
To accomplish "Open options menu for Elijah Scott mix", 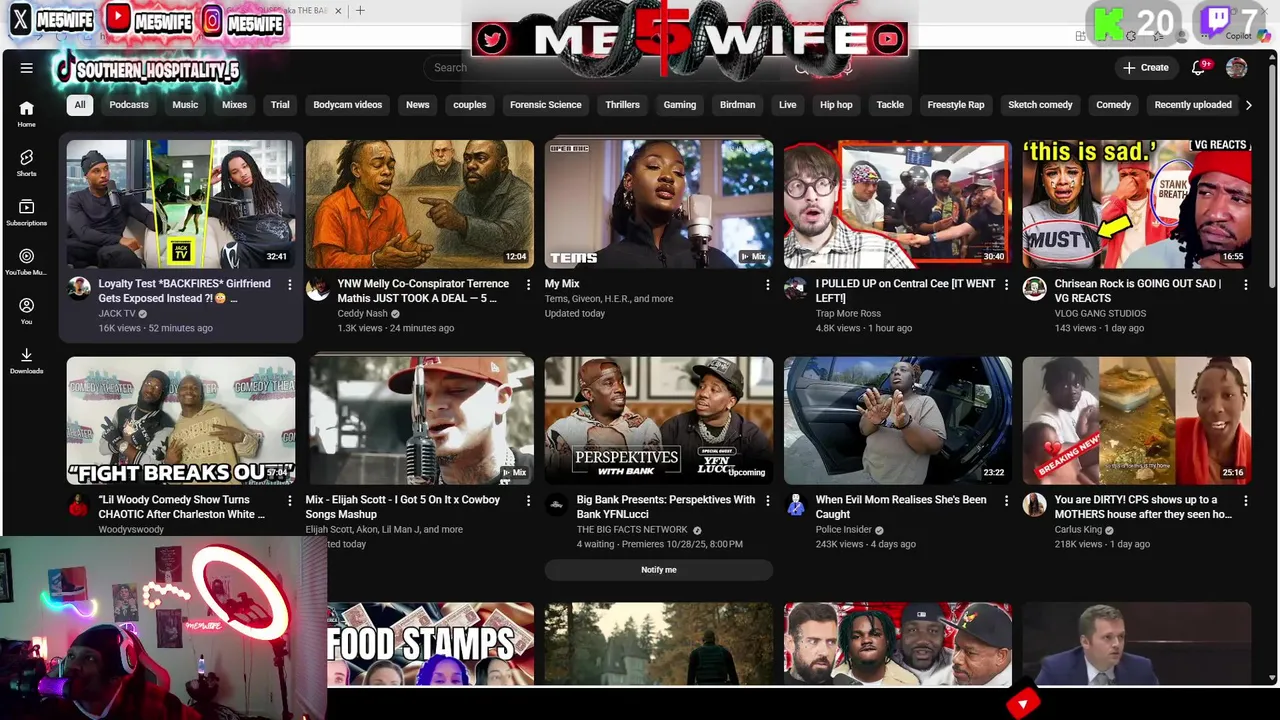I will point(529,501).
